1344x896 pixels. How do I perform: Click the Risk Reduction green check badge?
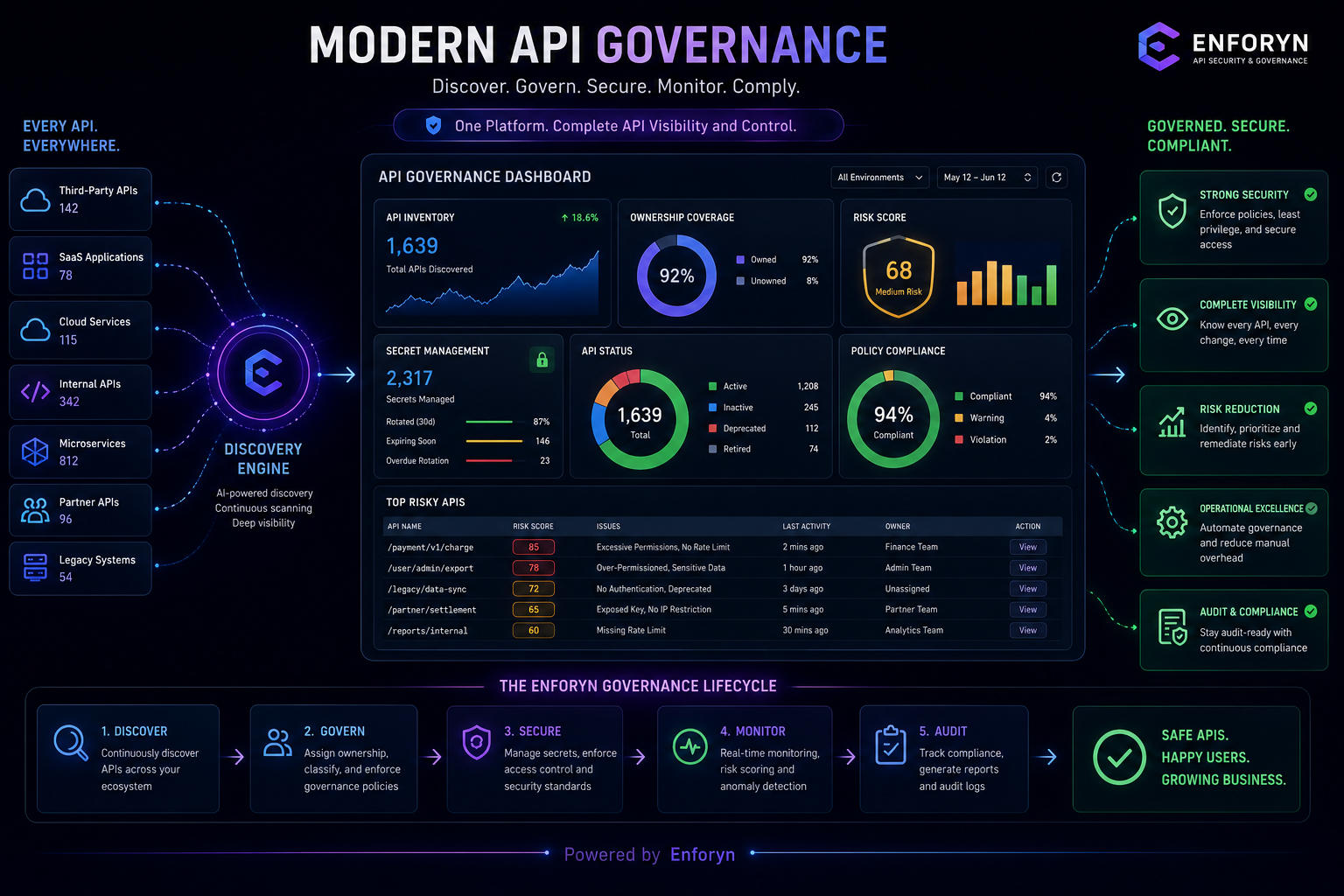1311,408
